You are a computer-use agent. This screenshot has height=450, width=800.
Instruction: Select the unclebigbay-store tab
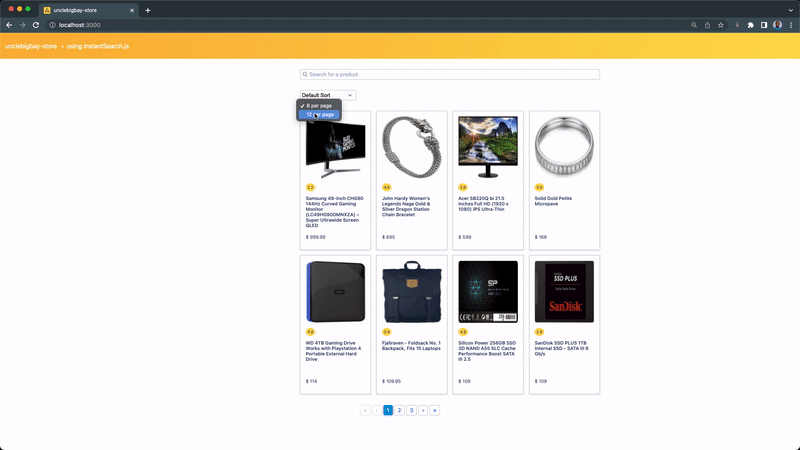(x=88, y=10)
